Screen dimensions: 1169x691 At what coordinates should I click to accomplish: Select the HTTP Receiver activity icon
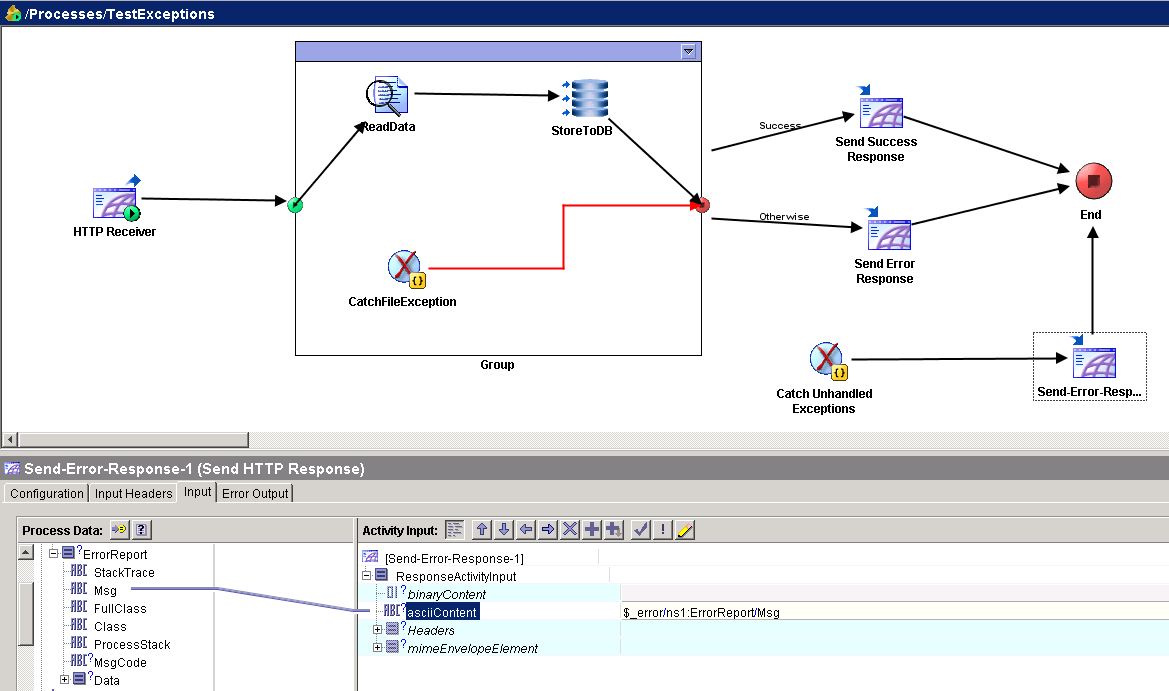pos(113,202)
